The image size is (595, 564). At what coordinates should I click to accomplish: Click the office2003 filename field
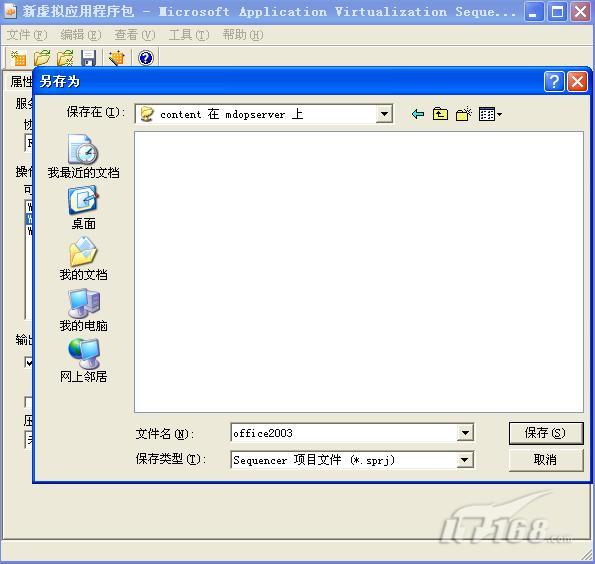[x=344, y=433]
